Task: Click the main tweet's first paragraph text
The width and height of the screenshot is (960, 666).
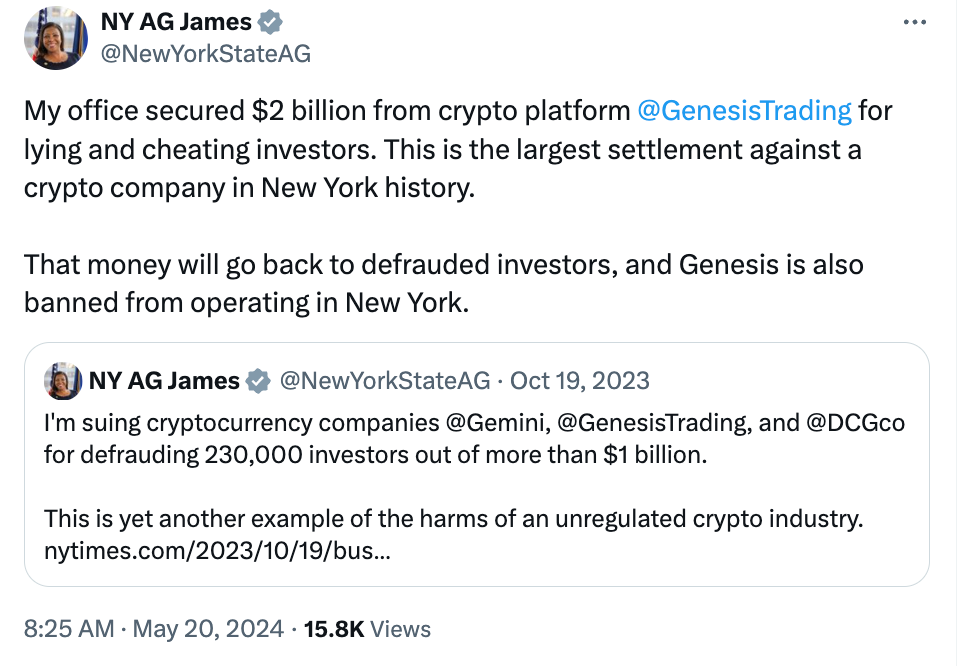Action: [458, 149]
